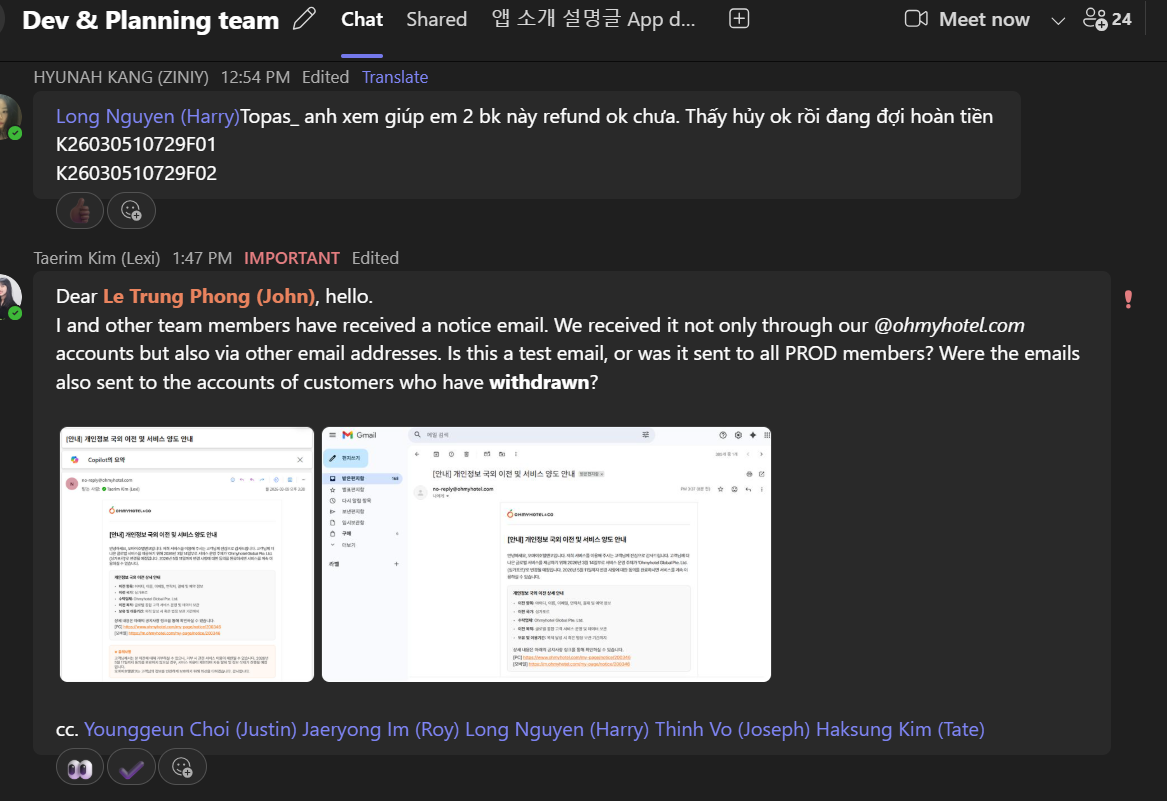
Task: Expand the Meet now options arrow
Action: (x=1058, y=21)
